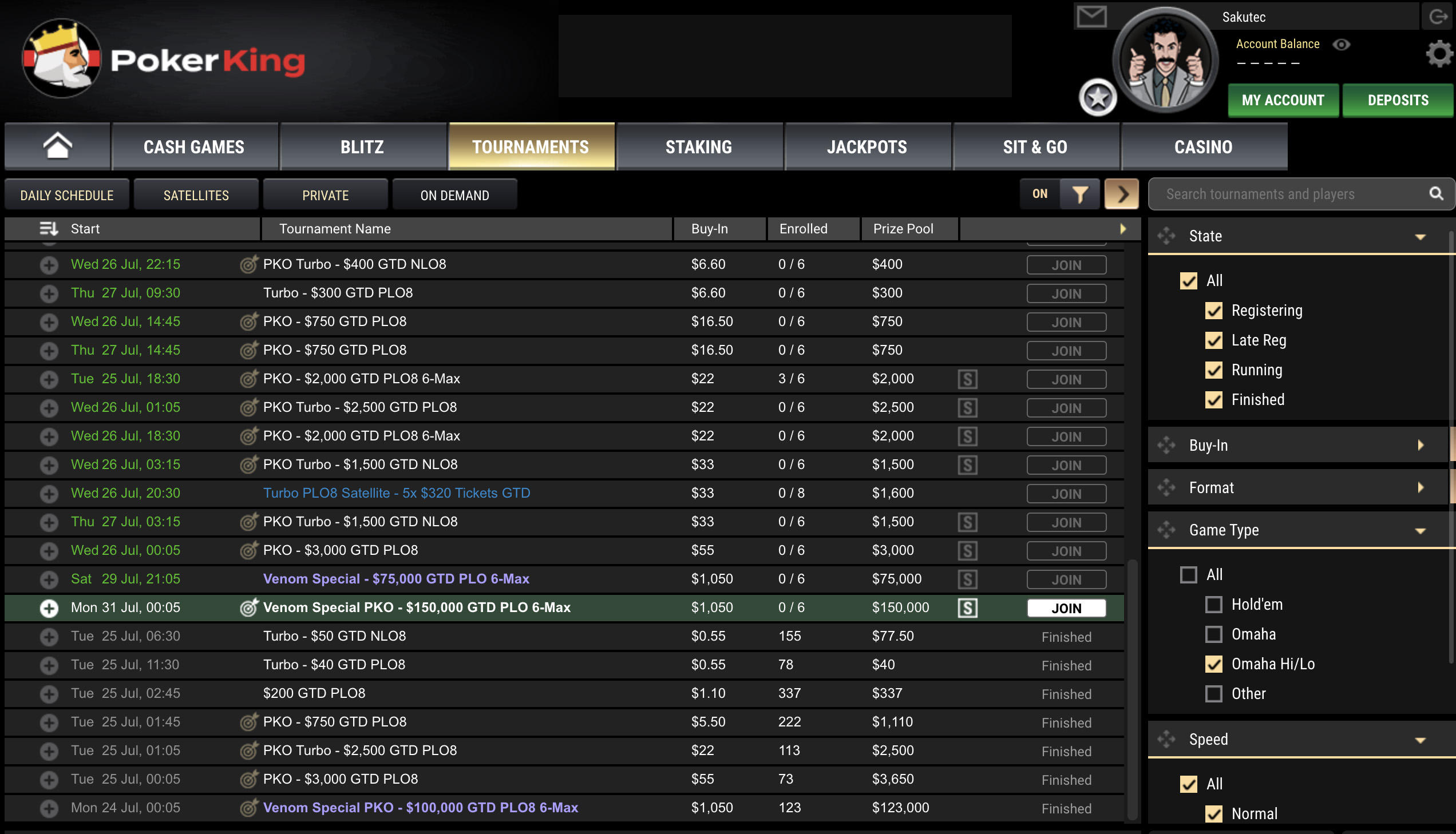Click the green DEPOSITS button

[x=1397, y=100]
